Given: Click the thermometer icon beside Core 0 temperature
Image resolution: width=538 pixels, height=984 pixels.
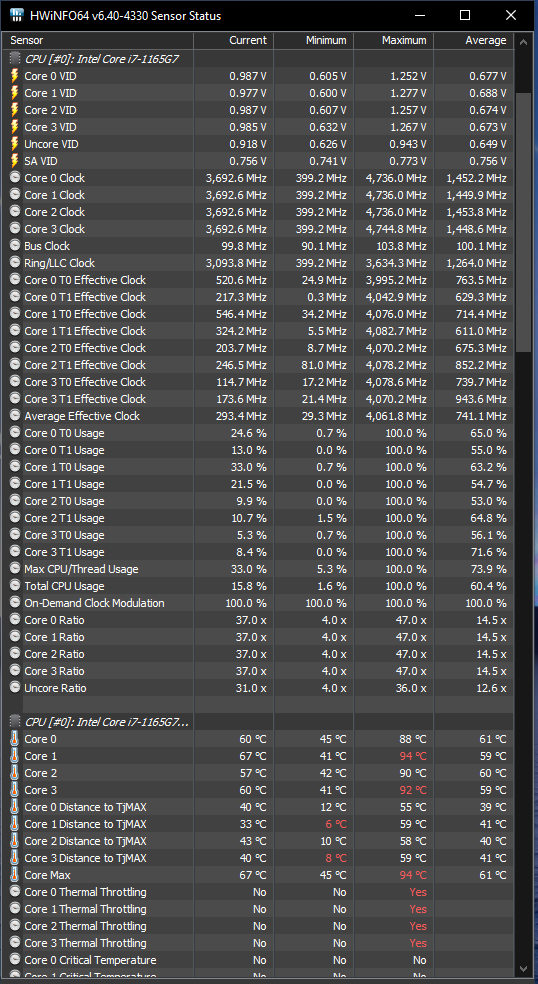Looking at the screenshot, I should coord(15,739).
